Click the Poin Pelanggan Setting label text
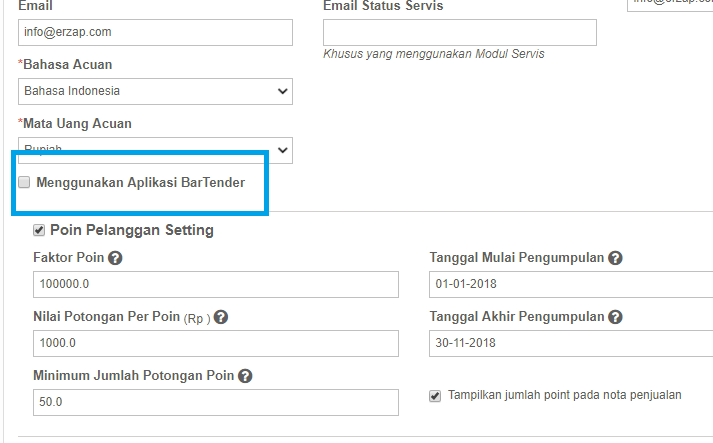The width and height of the screenshot is (713, 443). click(x=132, y=230)
